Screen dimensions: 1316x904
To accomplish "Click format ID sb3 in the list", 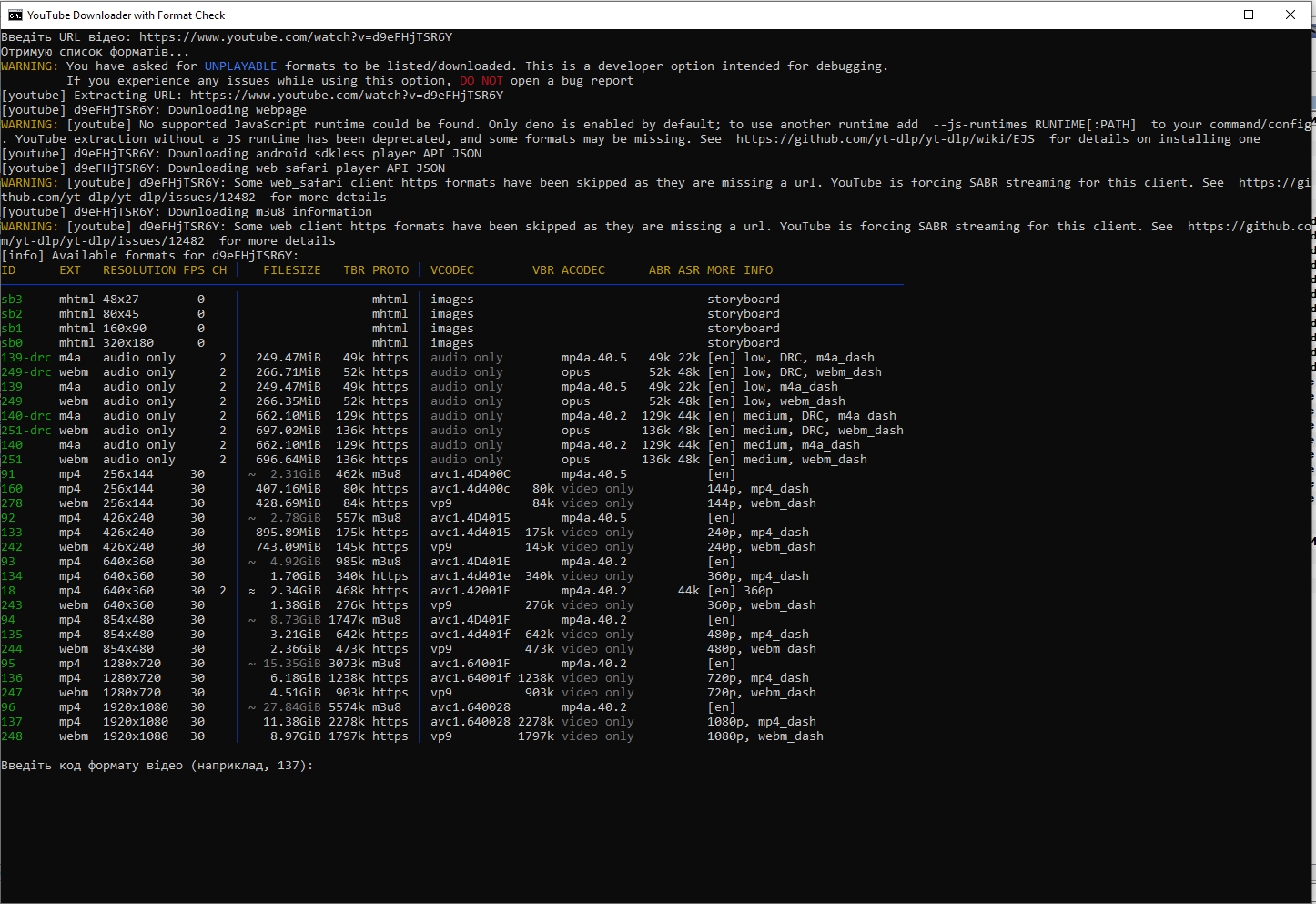I will [12, 300].
